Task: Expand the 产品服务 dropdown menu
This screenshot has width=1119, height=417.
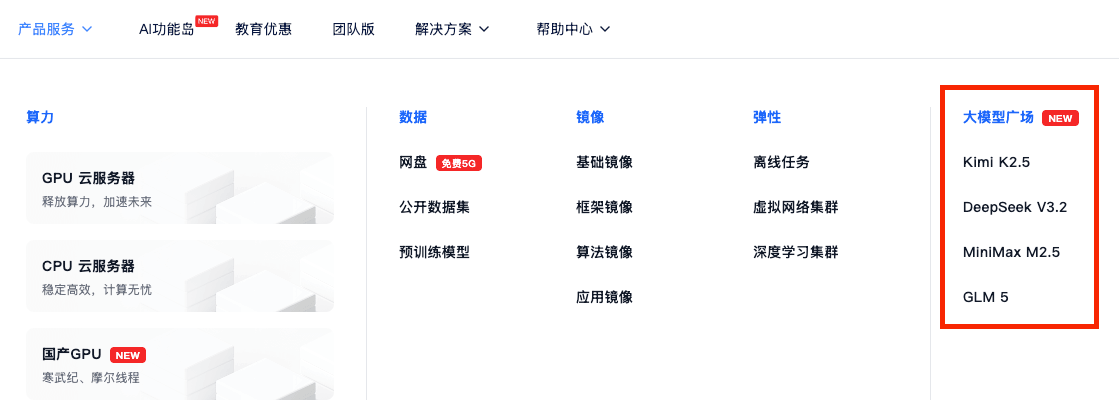Action: [x=55, y=29]
